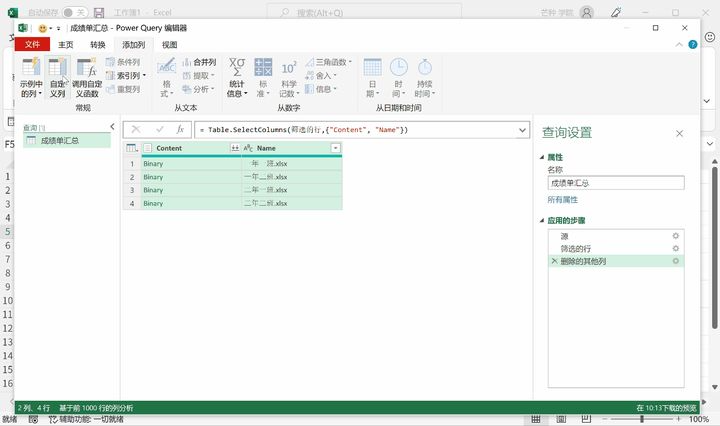Screen dimensions: 720x426
Task: Click Excel vertical scrollbar on right edge
Action: [x=714, y=248]
